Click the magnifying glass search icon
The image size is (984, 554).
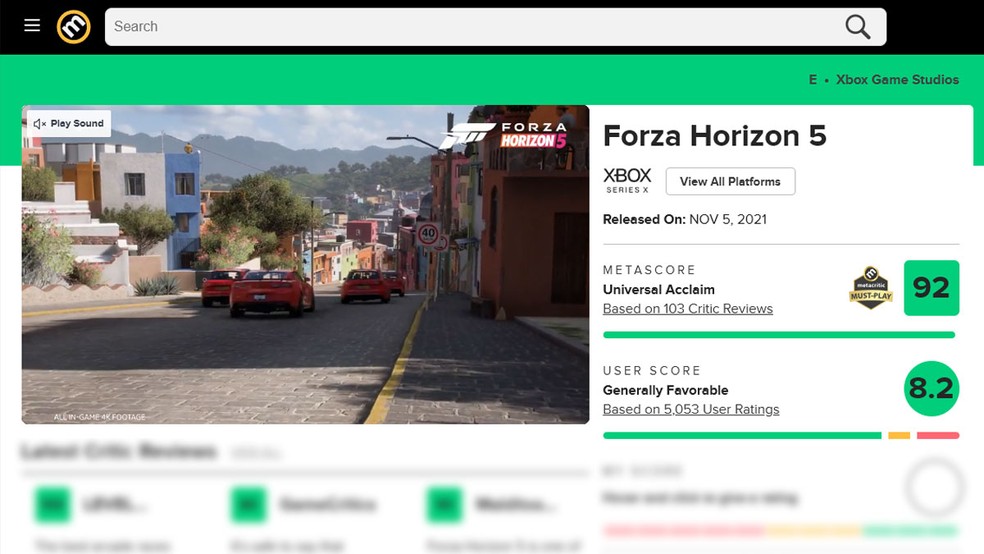[x=857, y=26]
